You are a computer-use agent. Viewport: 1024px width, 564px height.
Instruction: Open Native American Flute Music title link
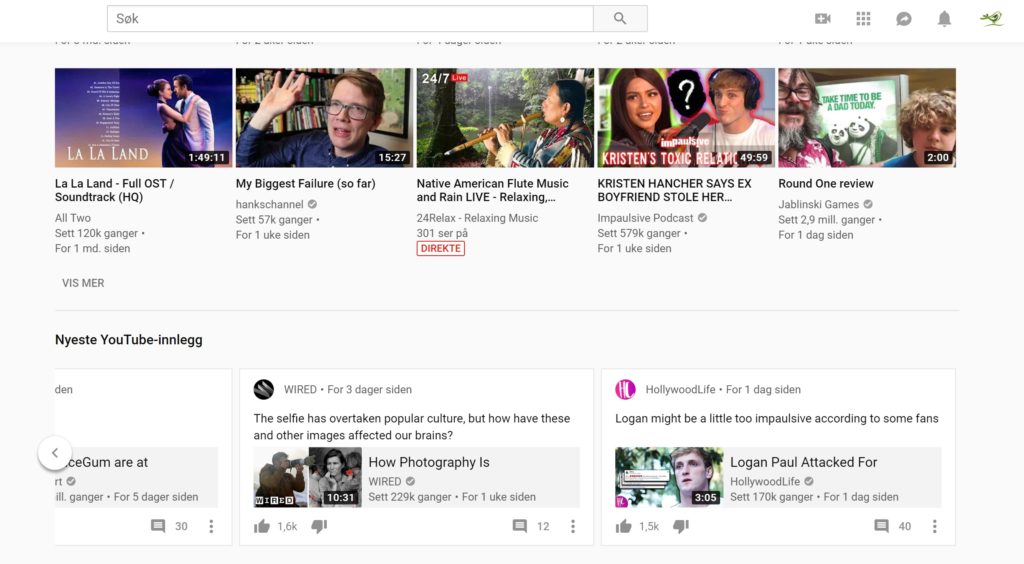(x=492, y=191)
